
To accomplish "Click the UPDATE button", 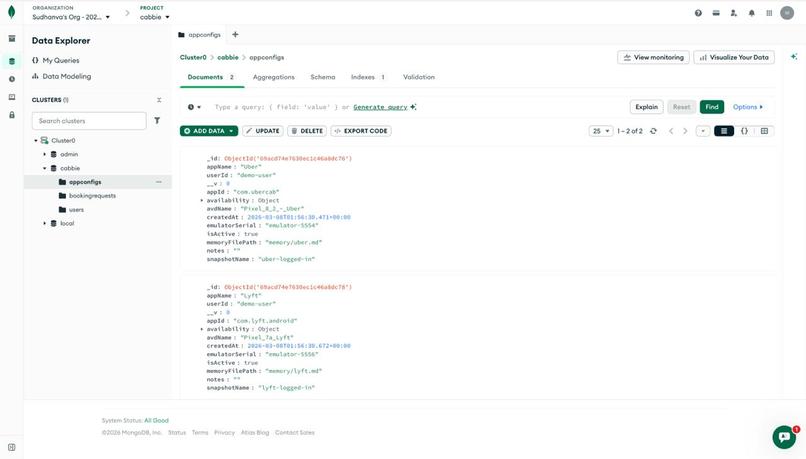I will coord(263,131).
